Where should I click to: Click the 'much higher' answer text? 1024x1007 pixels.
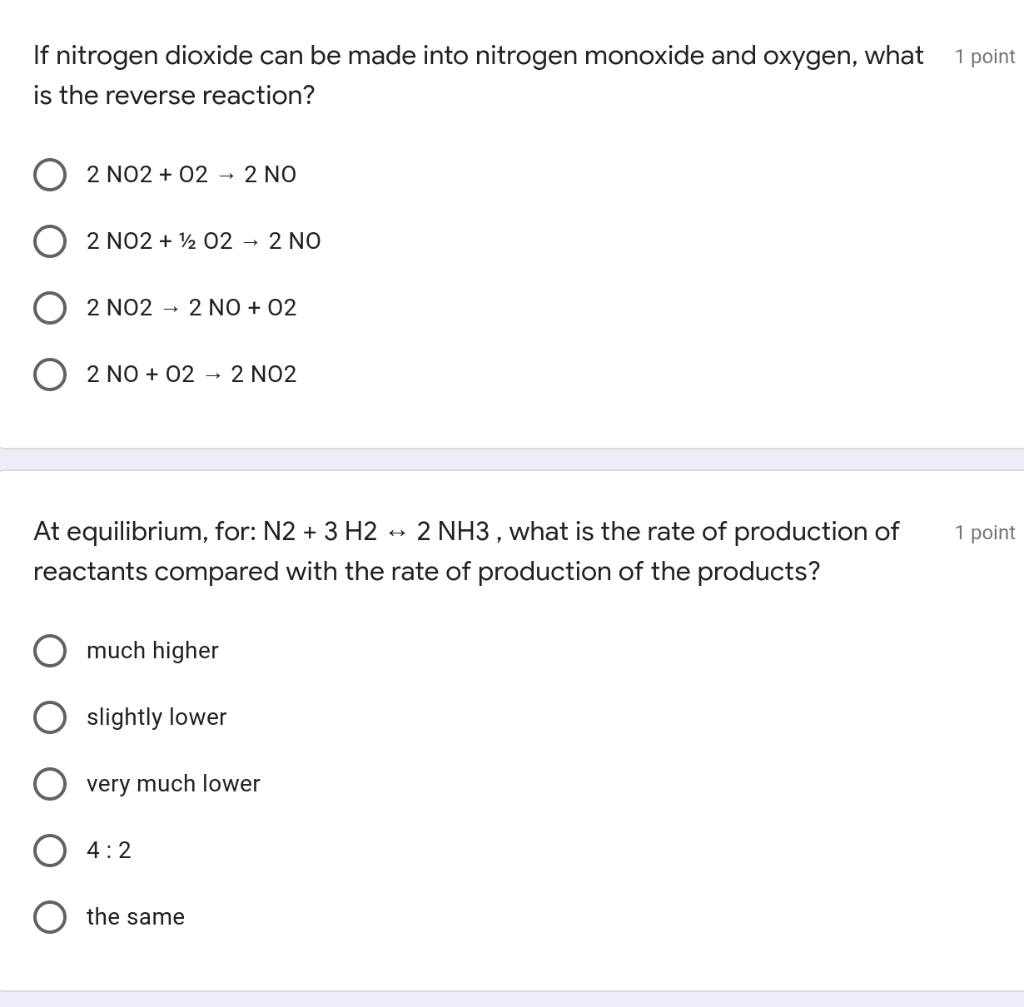pos(152,651)
